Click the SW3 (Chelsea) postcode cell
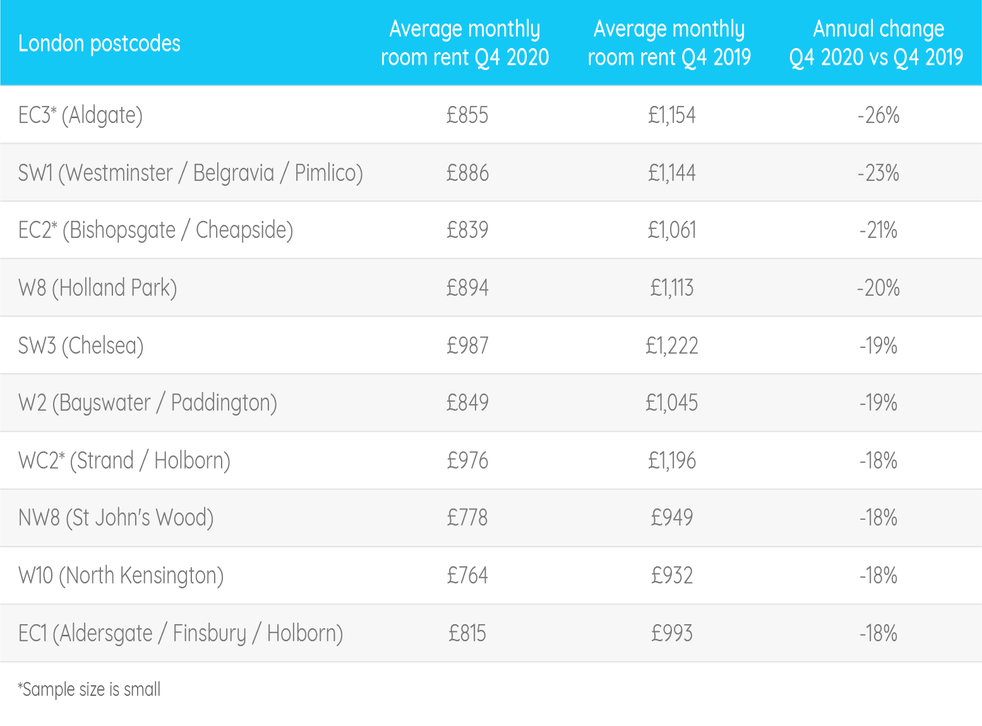The image size is (982, 726). 81,347
